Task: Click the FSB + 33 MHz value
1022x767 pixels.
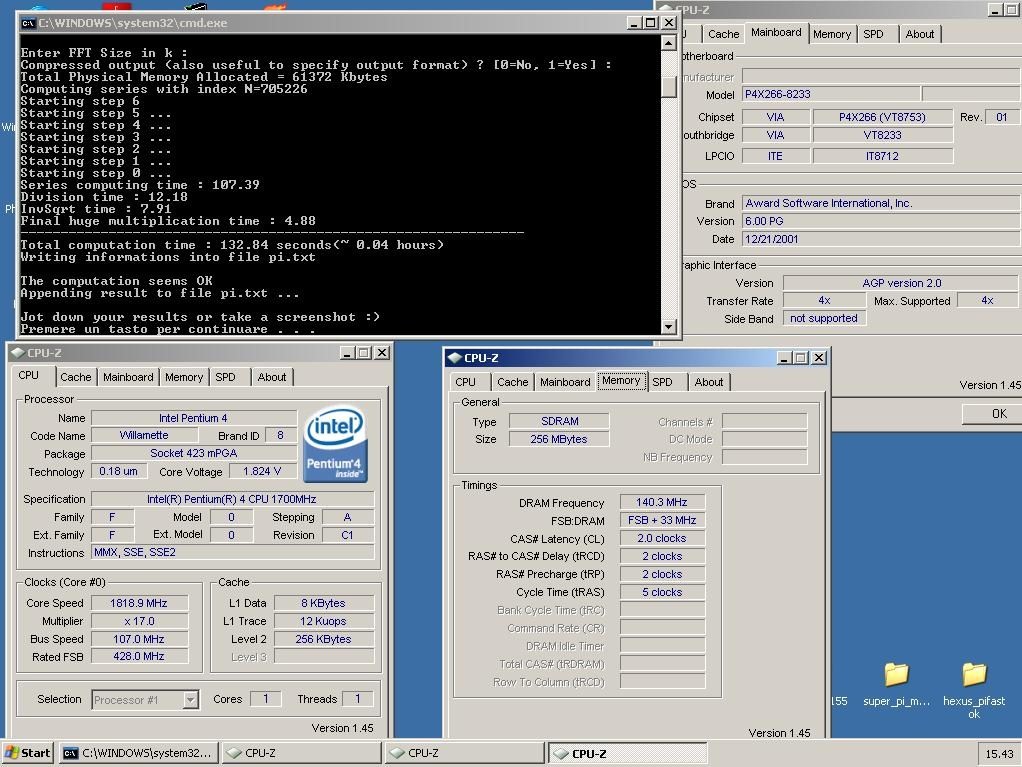Action: coord(662,520)
